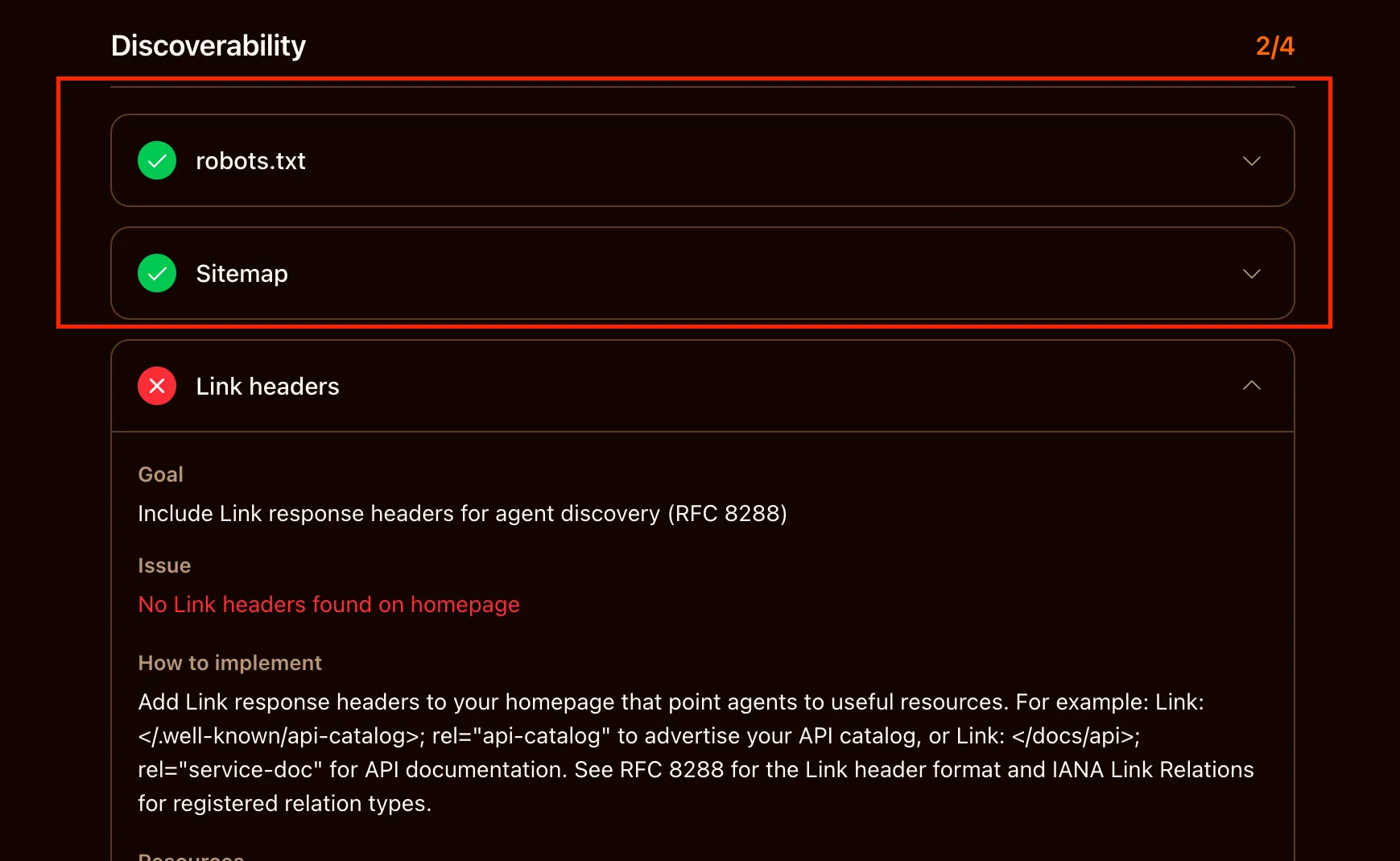Screen dimensions: 1400x861
Task: Select the "How to implement" subheading
Action: coord(229,663)
